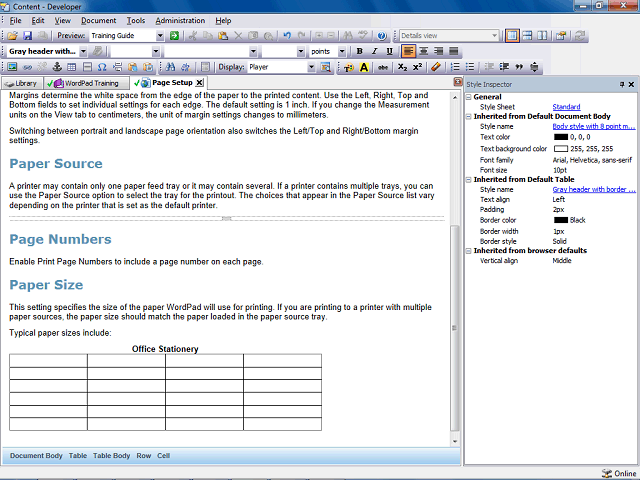The height and width of the screenshot is (480, 640).
Task: Open the Tools menu
Action: tap(136, 20)
